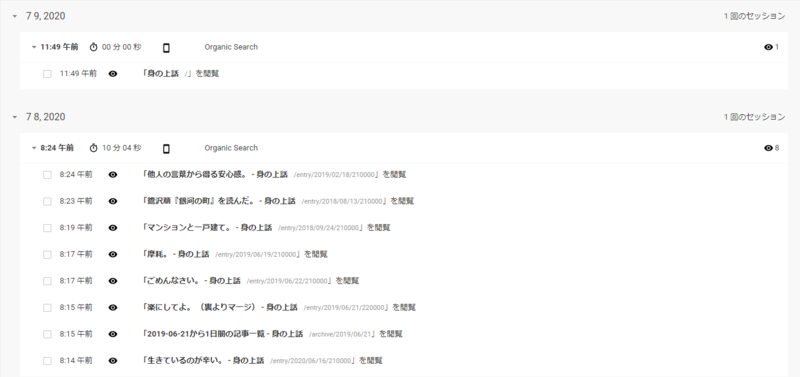Screen dimensions: 800x377
Task: Tick checkbox for 11:49 午前 pageview
Action: click(x=47, y=74)
